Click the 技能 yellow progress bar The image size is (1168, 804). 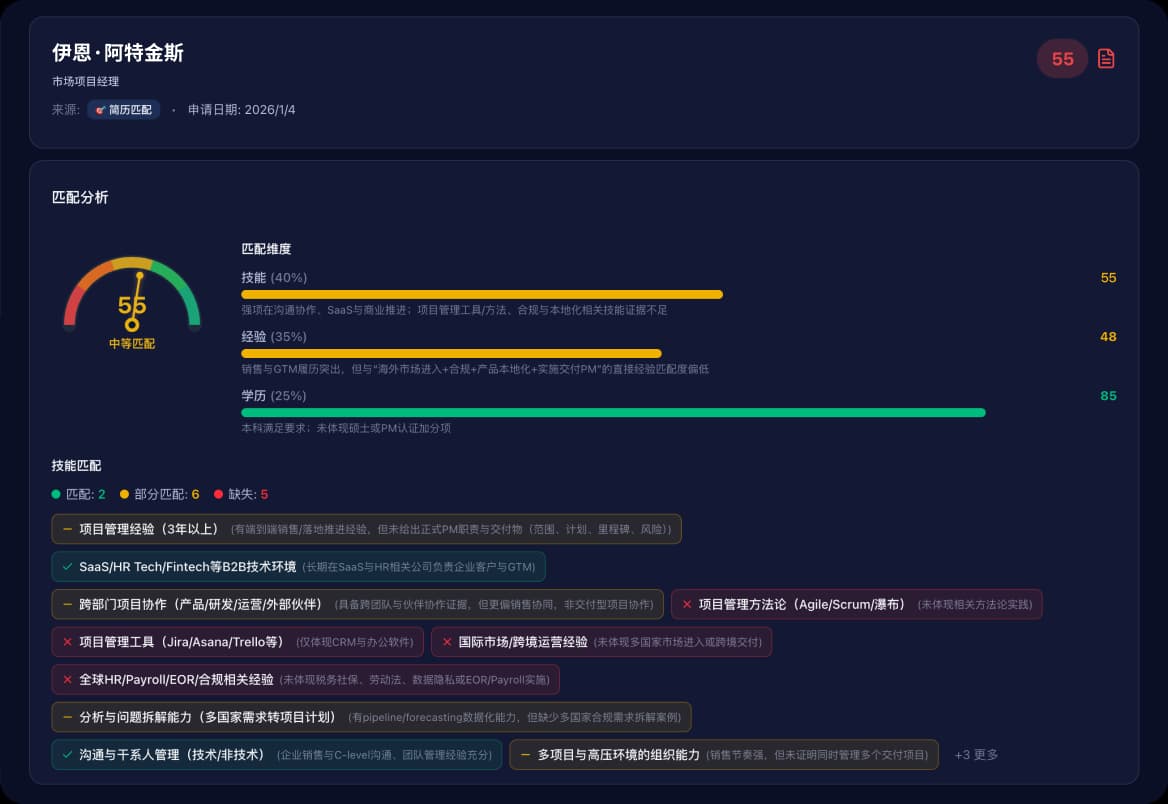pos(481,294)
